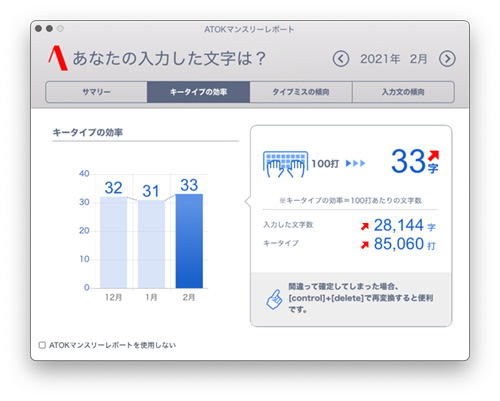
Task: Click the 12月 axis label
Action: (x=113, y=297)
